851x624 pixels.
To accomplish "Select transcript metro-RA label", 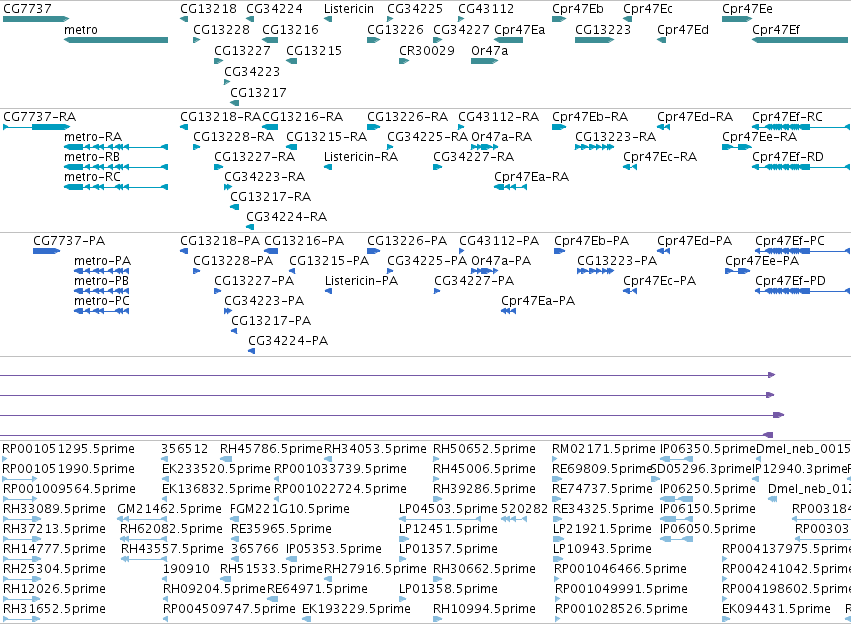I will [x=93, y=137].
